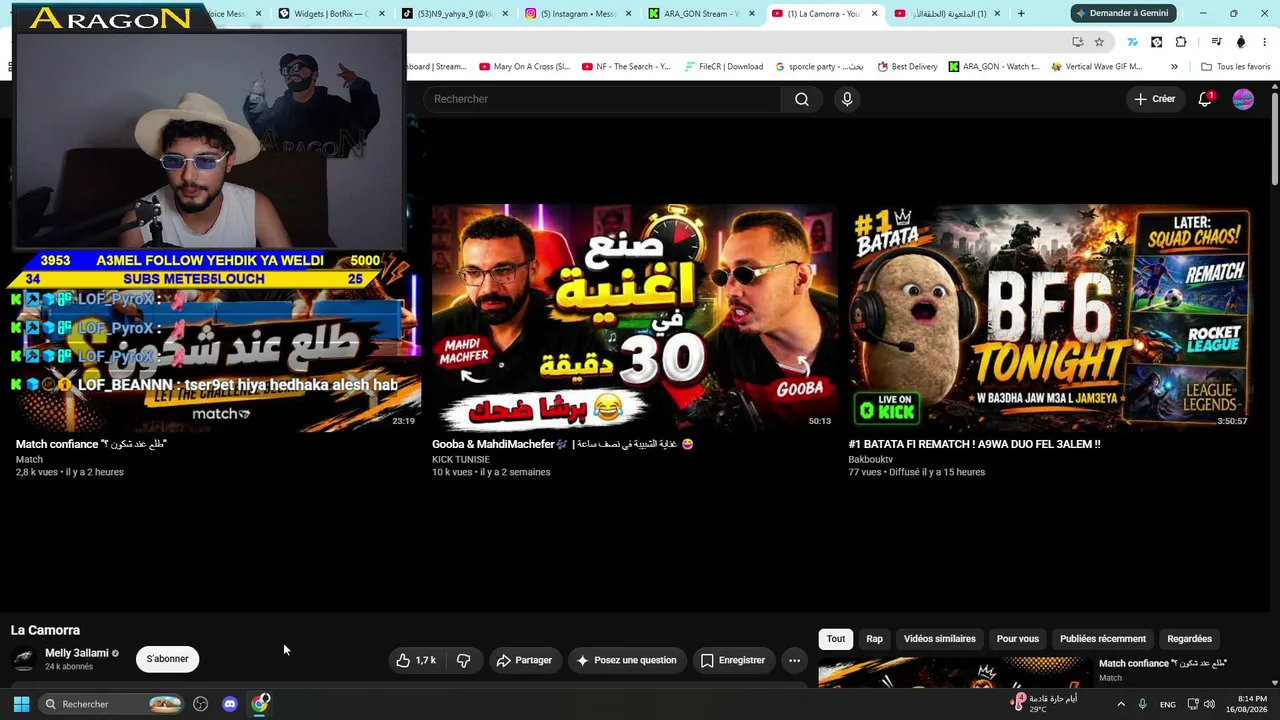Open the Créer dropdown button
The height and width of the screenshot is (720, 1280).
(x=1155, y=99)
